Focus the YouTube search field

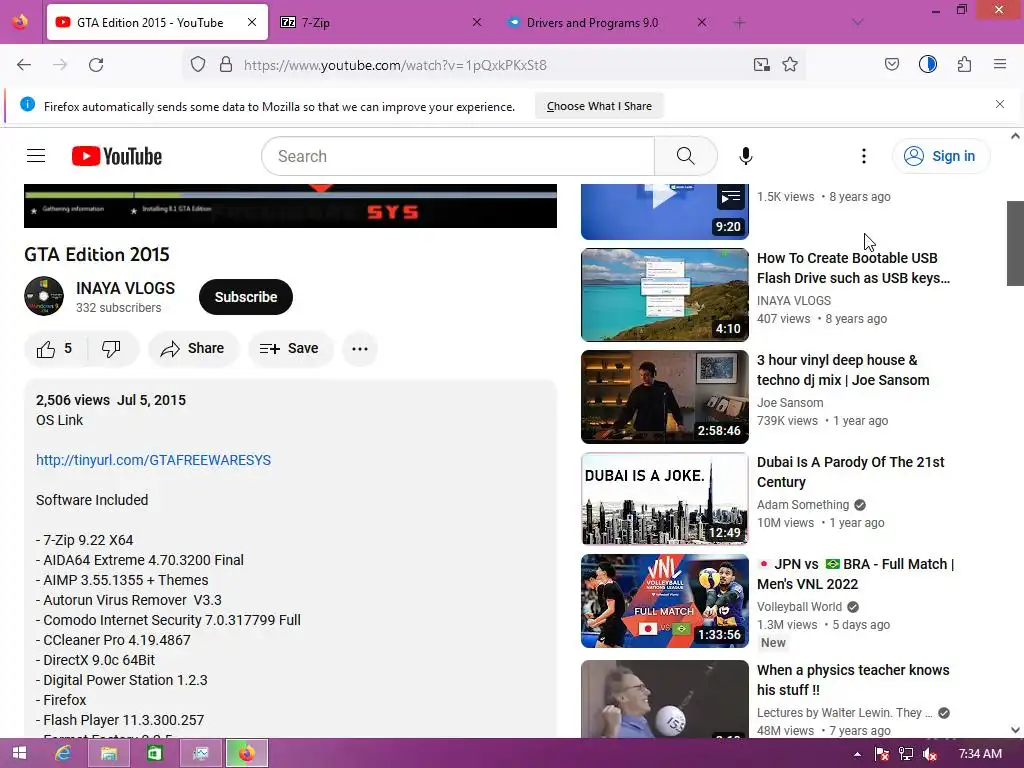tap(458, 156)
